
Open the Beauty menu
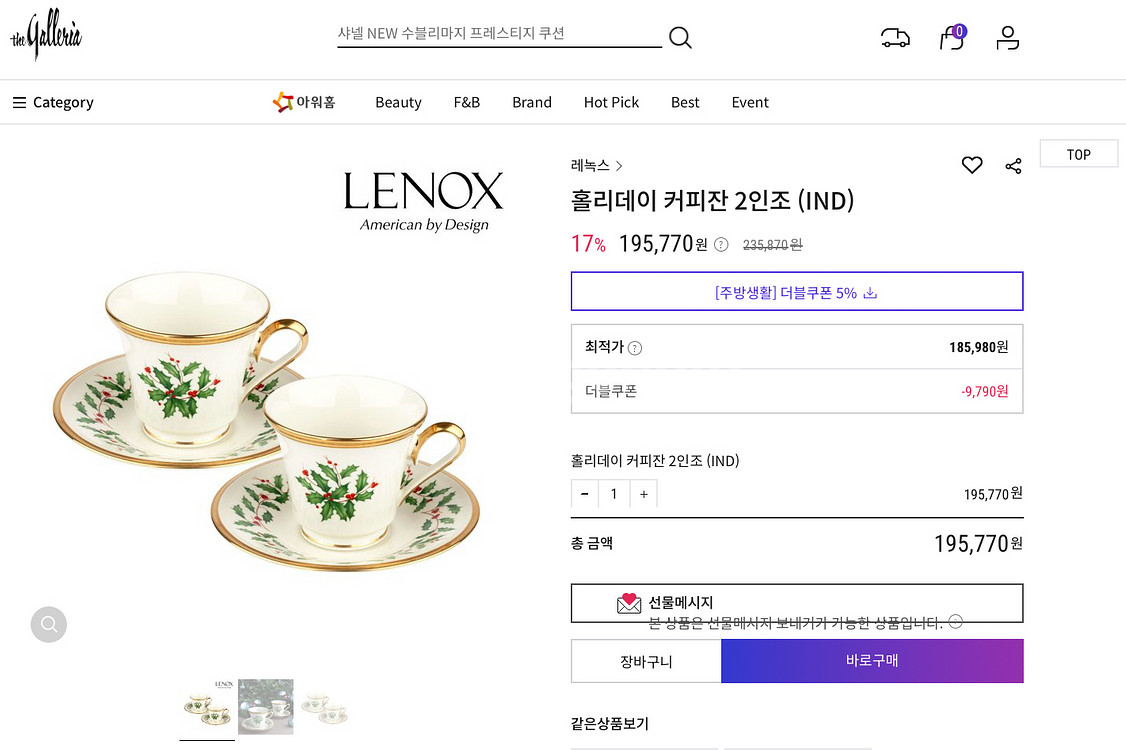coord(398,102)
